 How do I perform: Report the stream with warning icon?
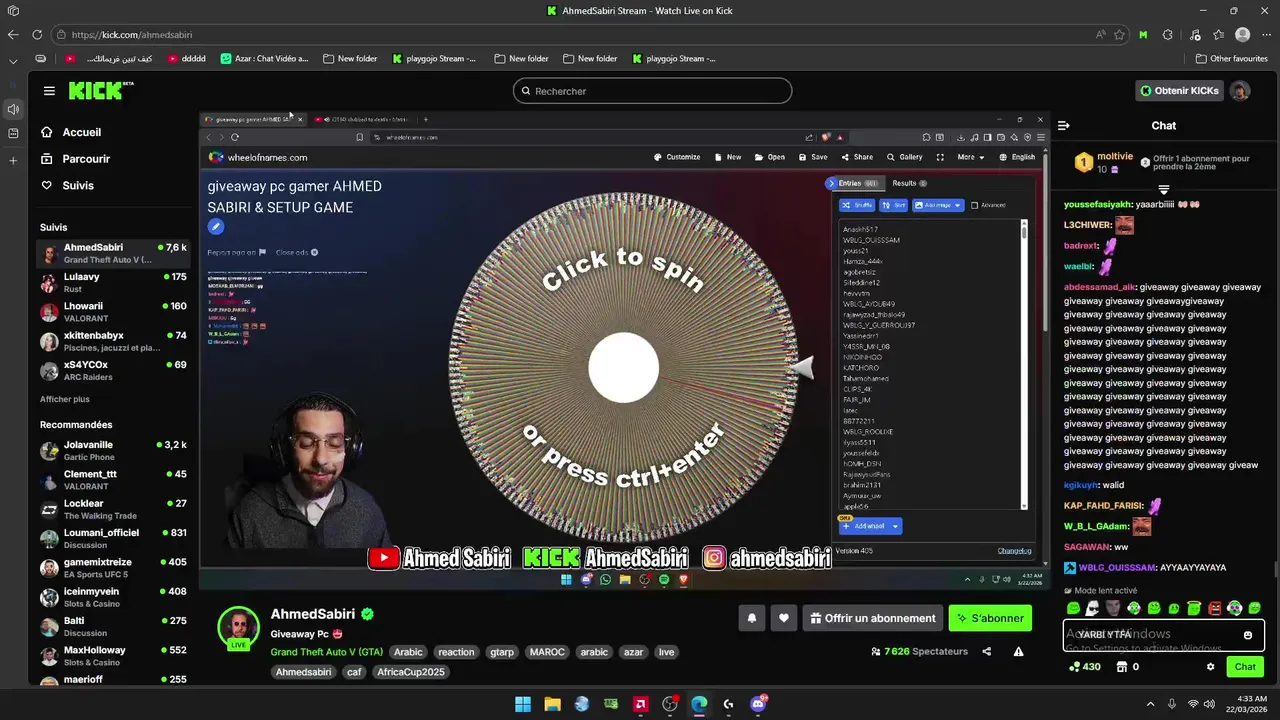1018,652
